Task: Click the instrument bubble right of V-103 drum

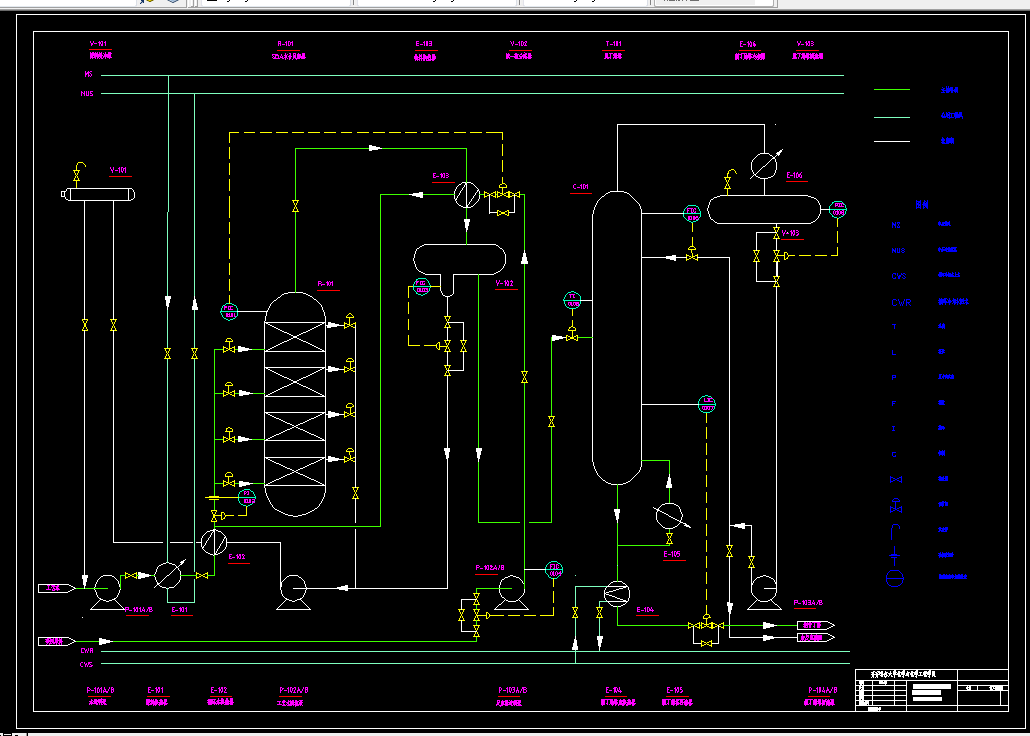Action: tap(838, 210)
